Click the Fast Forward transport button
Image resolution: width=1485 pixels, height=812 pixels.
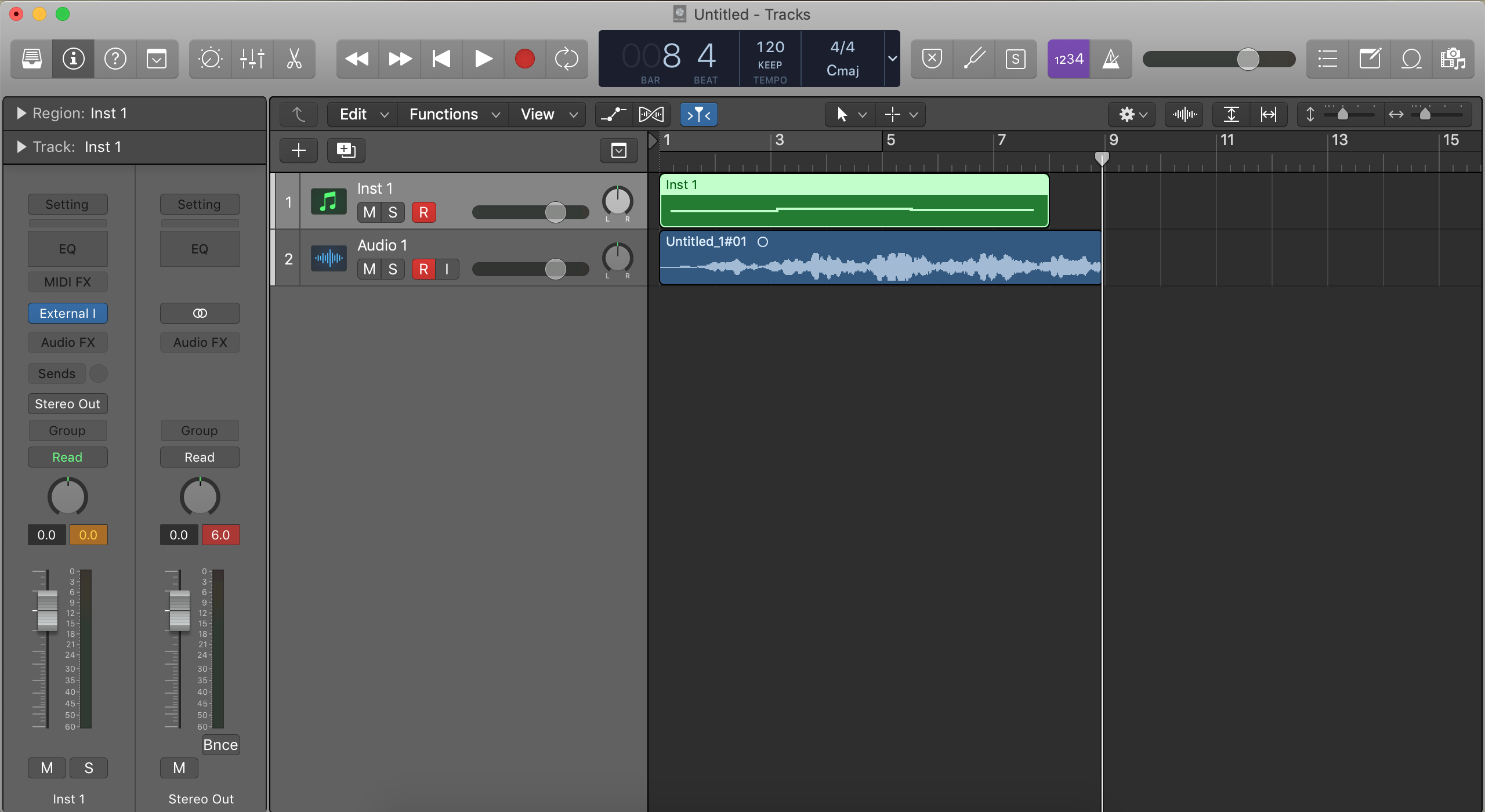(400, 59)
